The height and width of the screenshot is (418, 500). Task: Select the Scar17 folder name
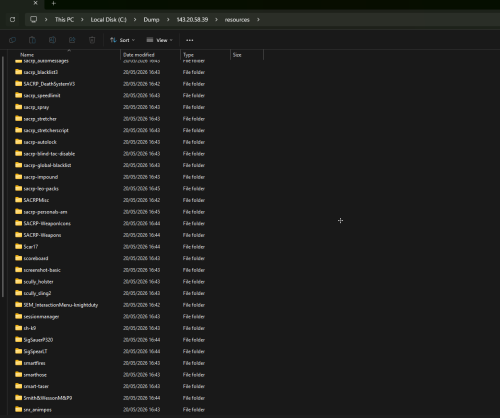(31, 247)
